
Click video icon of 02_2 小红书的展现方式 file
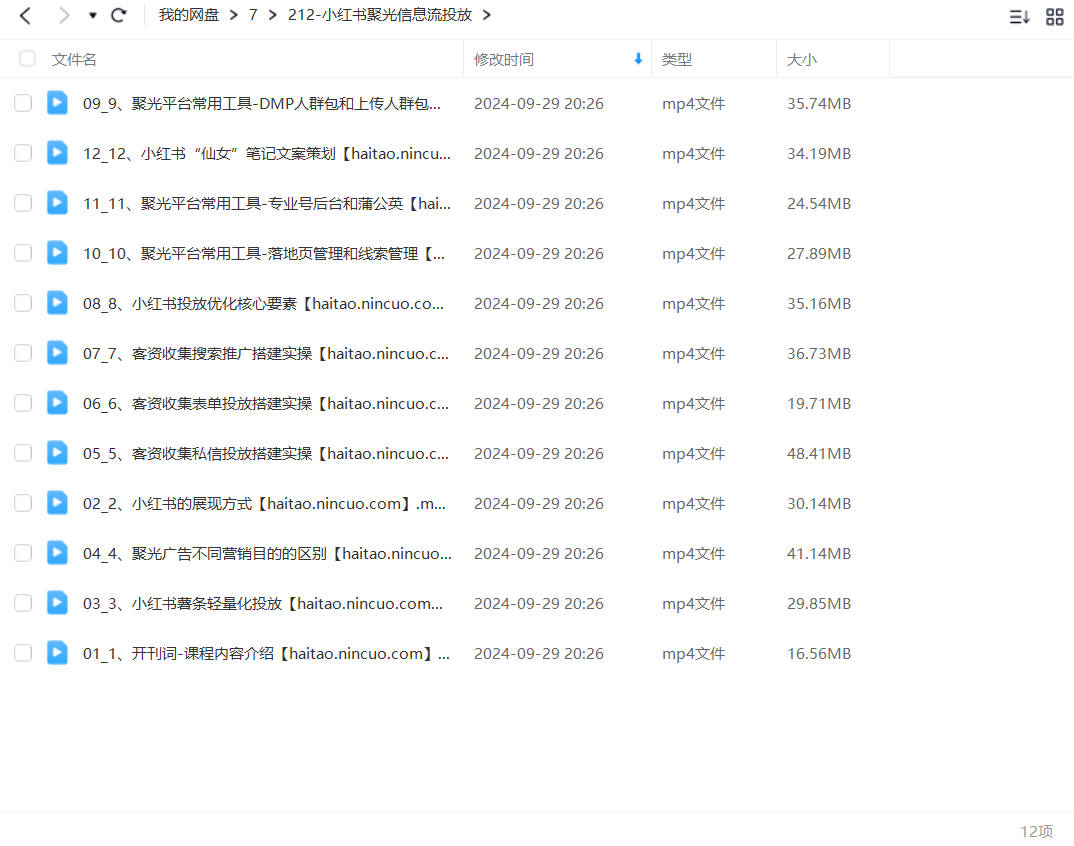[x=58, y=503]
